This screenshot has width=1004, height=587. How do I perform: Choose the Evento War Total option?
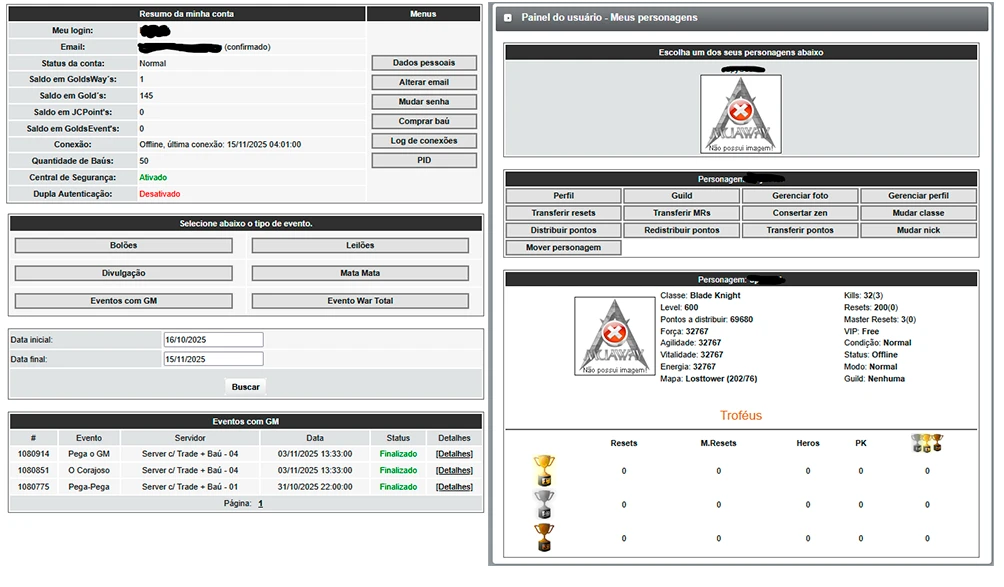(360, 301)
